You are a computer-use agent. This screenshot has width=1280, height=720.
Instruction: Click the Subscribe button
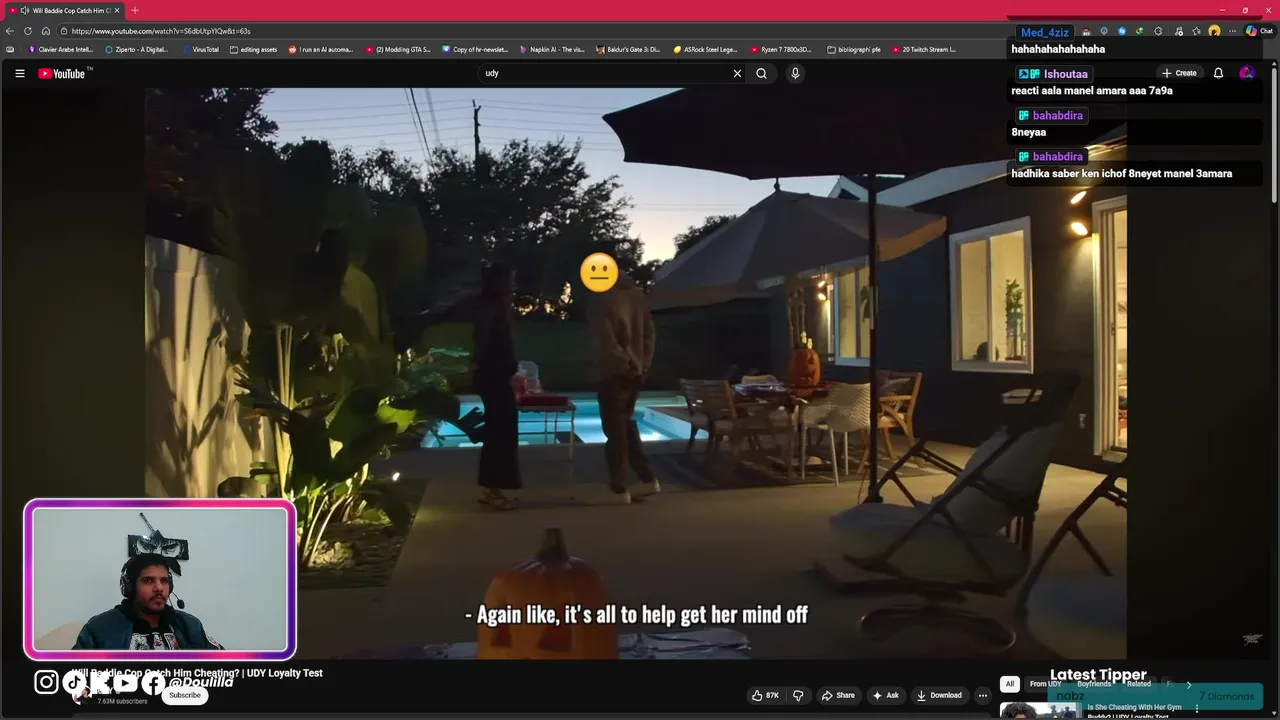coord(184,695)
